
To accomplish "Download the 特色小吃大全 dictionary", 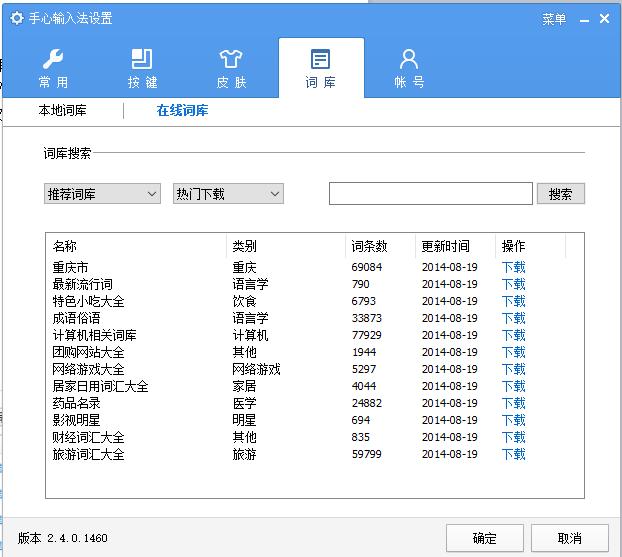I will (514, 302).
